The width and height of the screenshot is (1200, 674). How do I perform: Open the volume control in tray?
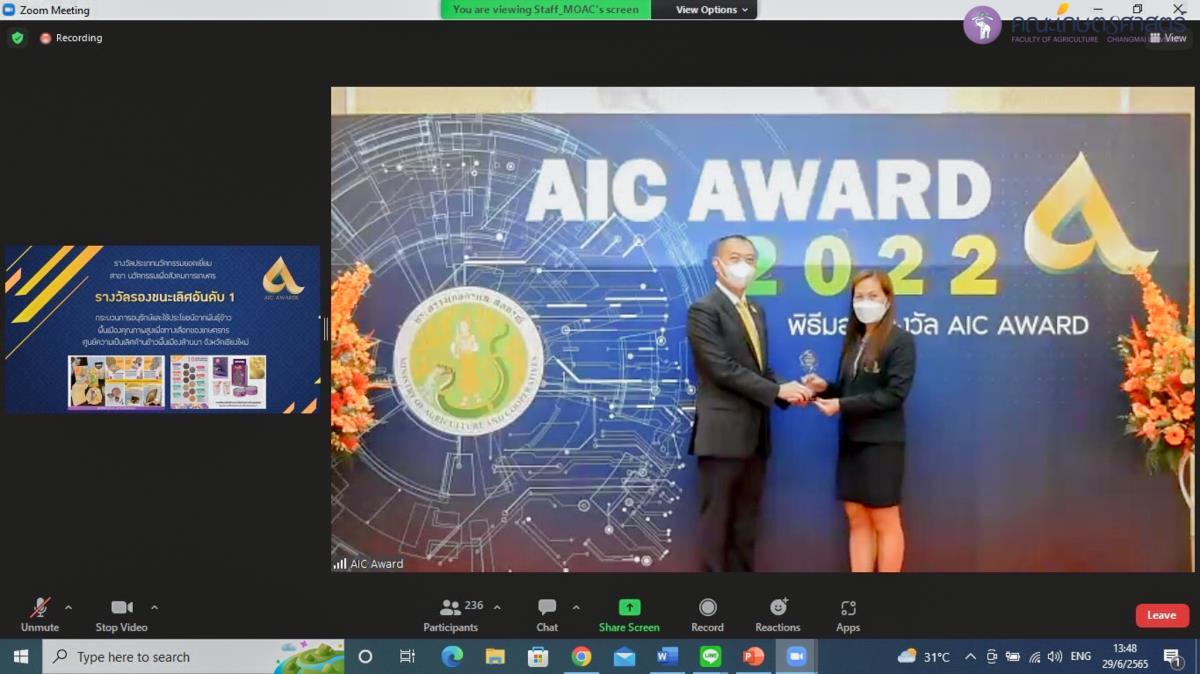(1055, 657)
